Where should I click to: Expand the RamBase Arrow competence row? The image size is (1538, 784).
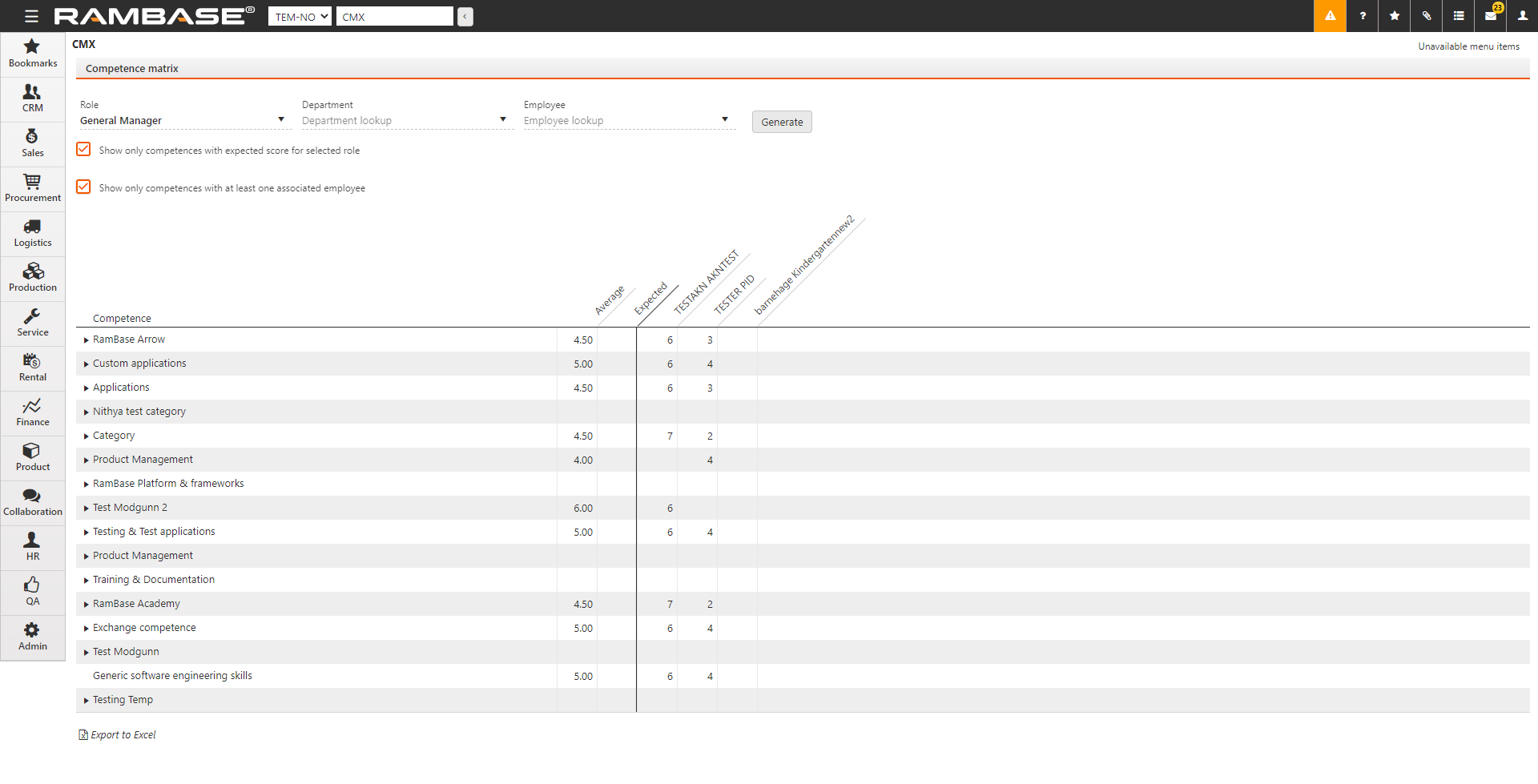[87, 340]
